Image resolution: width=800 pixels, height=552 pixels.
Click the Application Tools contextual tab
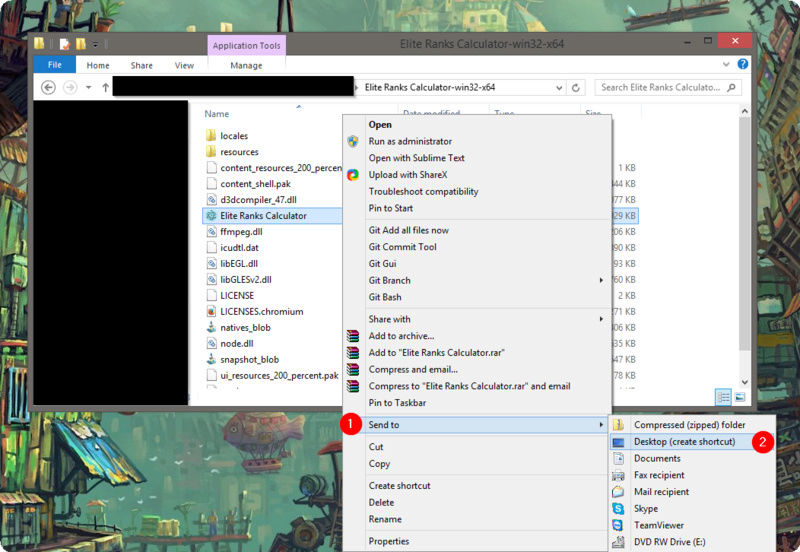(246, 45)
